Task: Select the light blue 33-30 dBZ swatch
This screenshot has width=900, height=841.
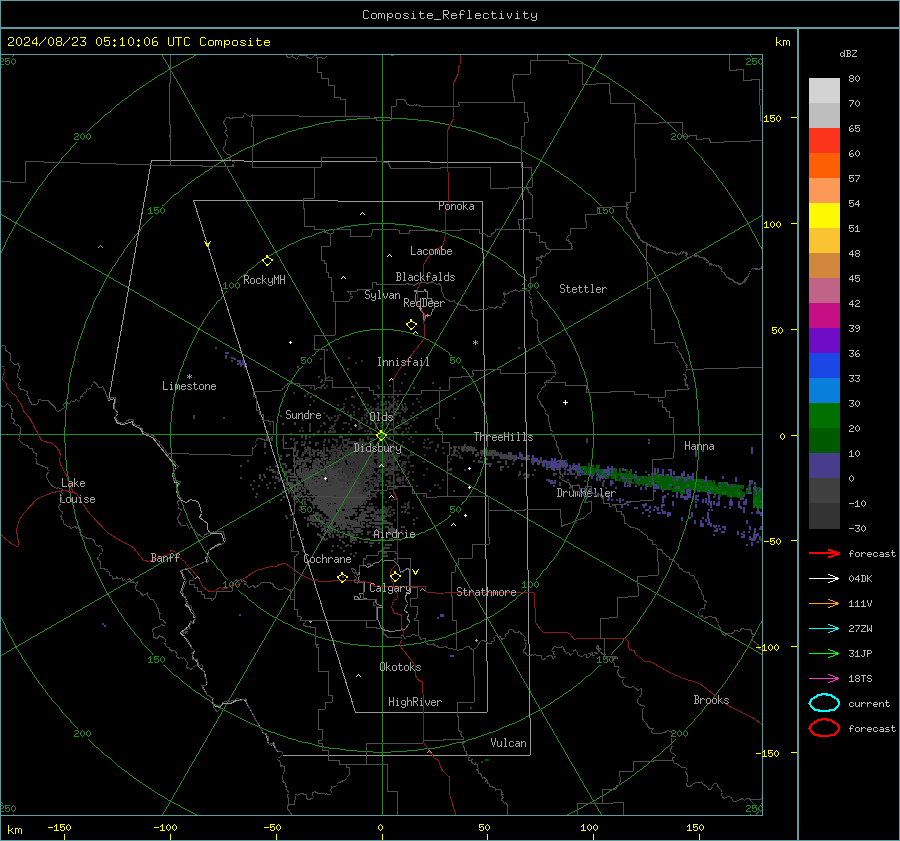Action: coord(824,391)
